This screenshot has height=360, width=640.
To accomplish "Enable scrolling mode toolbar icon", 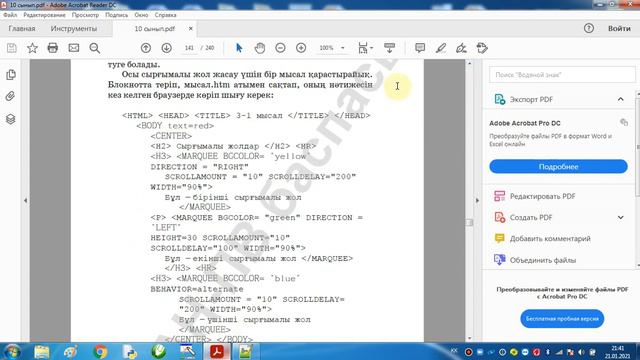I will click(x=389, y=48).
